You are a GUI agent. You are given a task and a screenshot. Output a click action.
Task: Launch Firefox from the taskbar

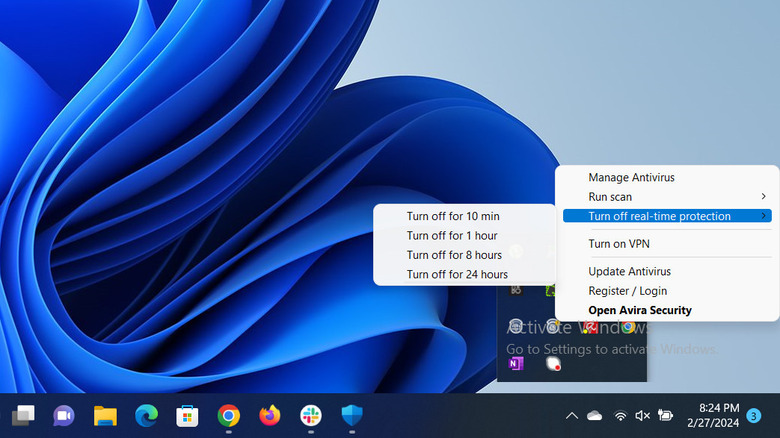point(270,415)
